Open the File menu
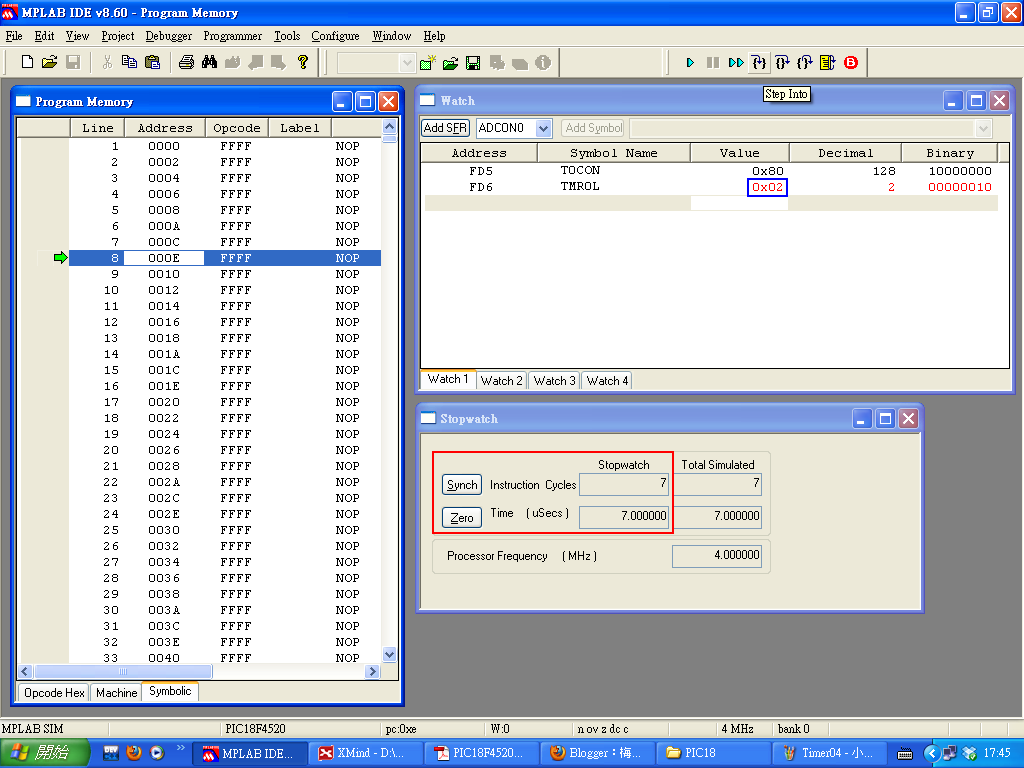Viewport: 1024px width, 768px height. [x=14, y=36]
